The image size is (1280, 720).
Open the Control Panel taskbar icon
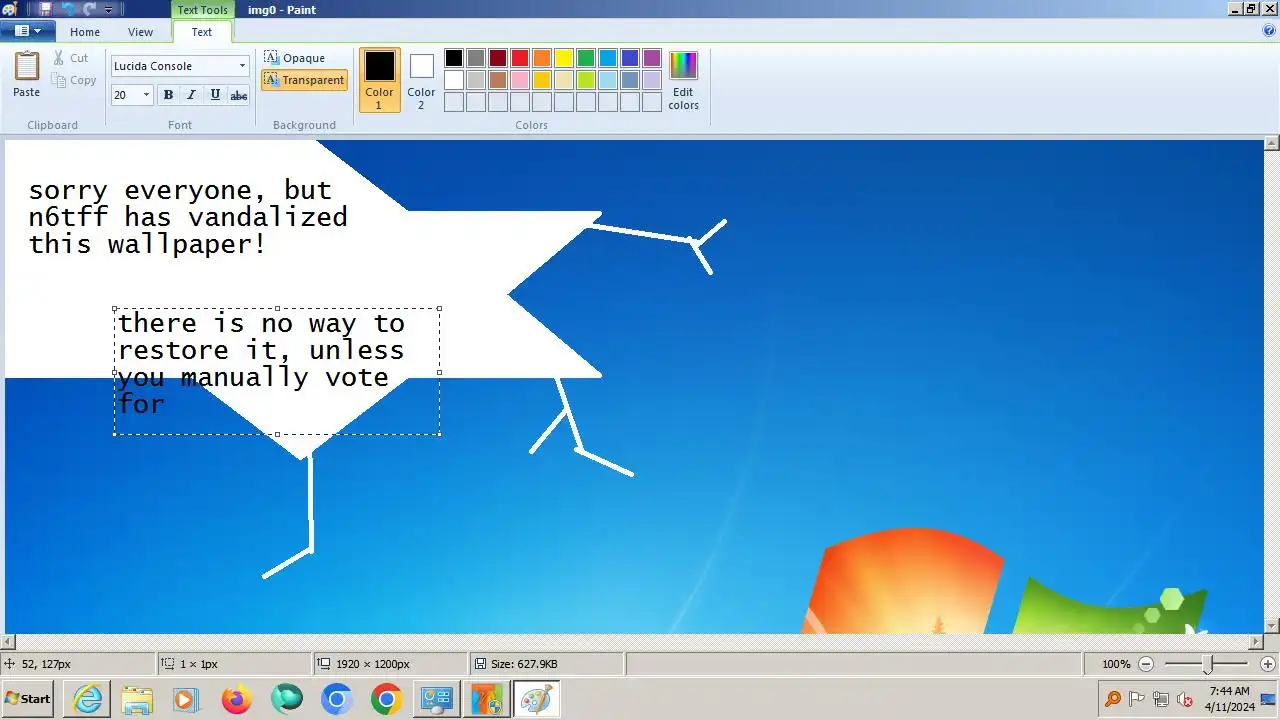point(437,699)
